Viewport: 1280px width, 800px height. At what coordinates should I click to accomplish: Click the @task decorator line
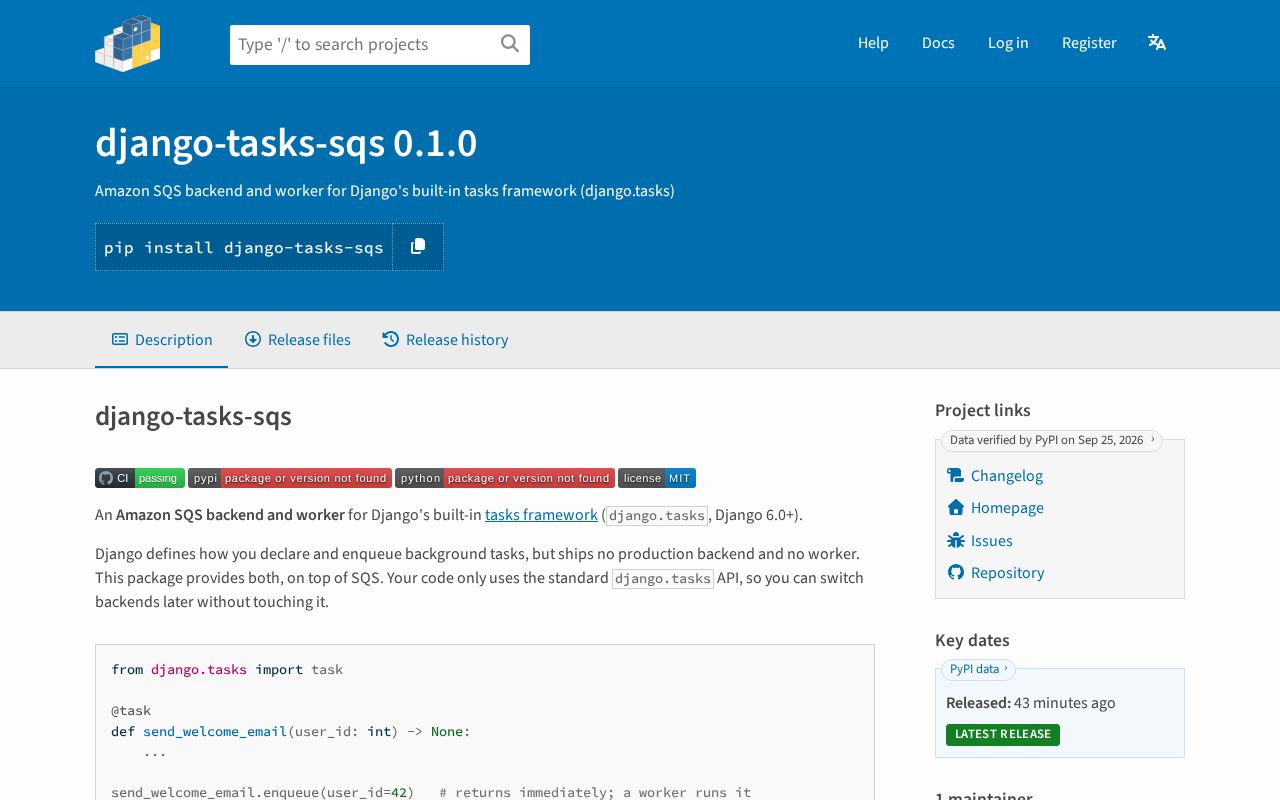tap(131, 711)
